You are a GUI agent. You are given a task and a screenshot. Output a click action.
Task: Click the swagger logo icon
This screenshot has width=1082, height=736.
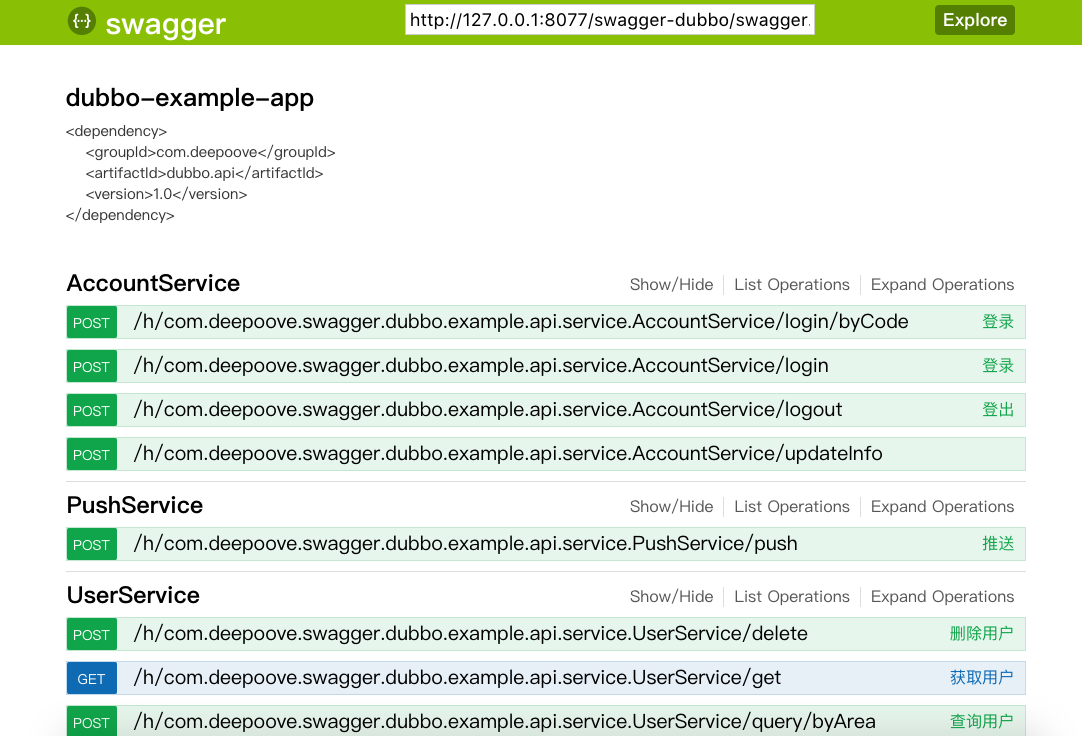[81, 21]
